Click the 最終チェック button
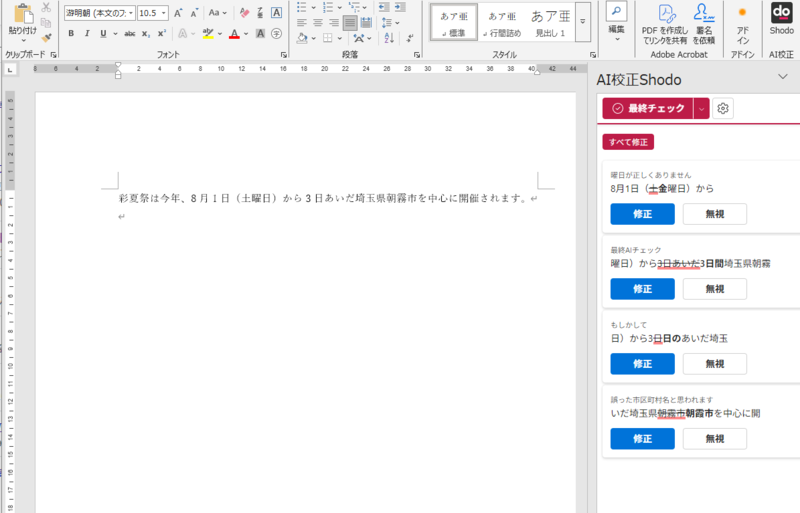 pos(647,108)
